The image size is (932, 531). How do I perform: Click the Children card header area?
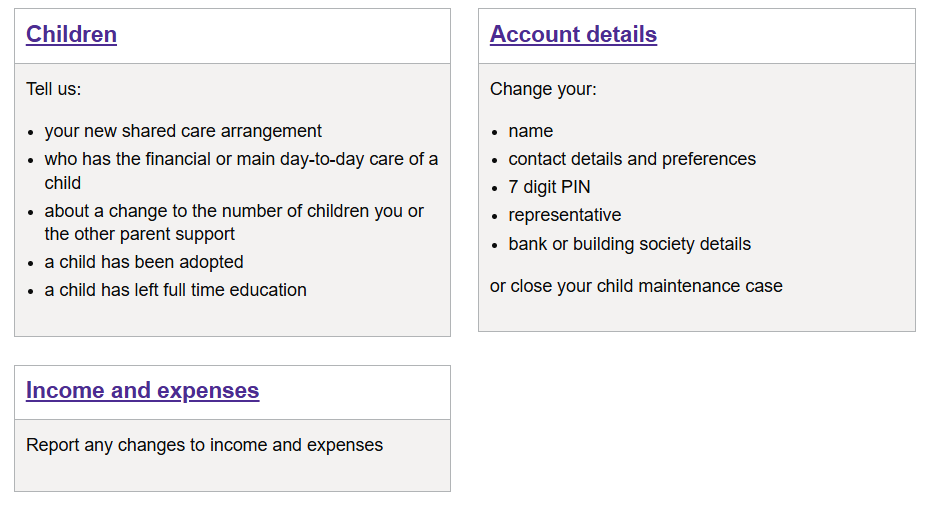tap(232, 36)
